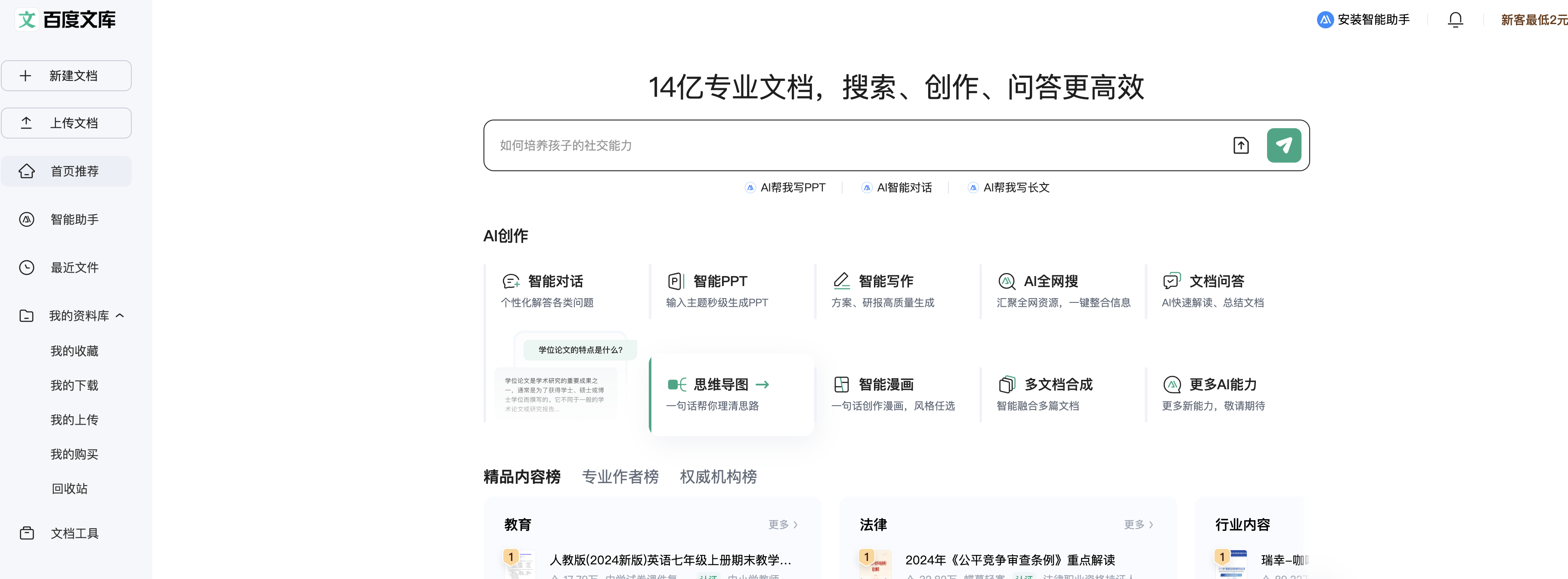This screenshot has width=1568, height=579.
Task: Switch to 专业作者榜 tab
Action: pos(620,477)
